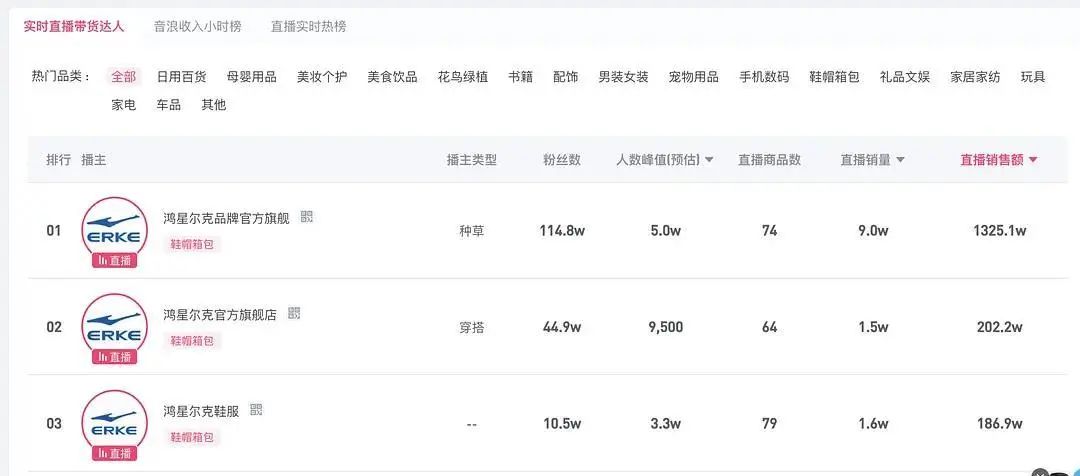Open 鸿星尔克鞋服 streamer link
Image resolution: width=1080 pixels, height=476 pixels.
pyautogui.click(x=201, y=410)
